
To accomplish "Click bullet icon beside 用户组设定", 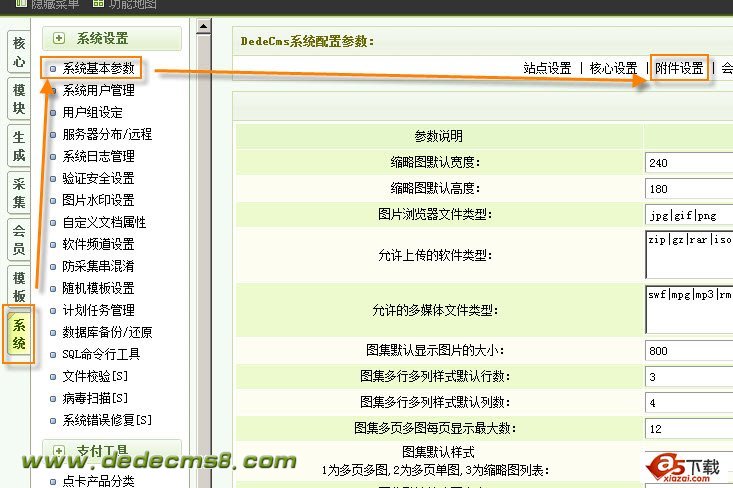I will [x=53, y=113].
